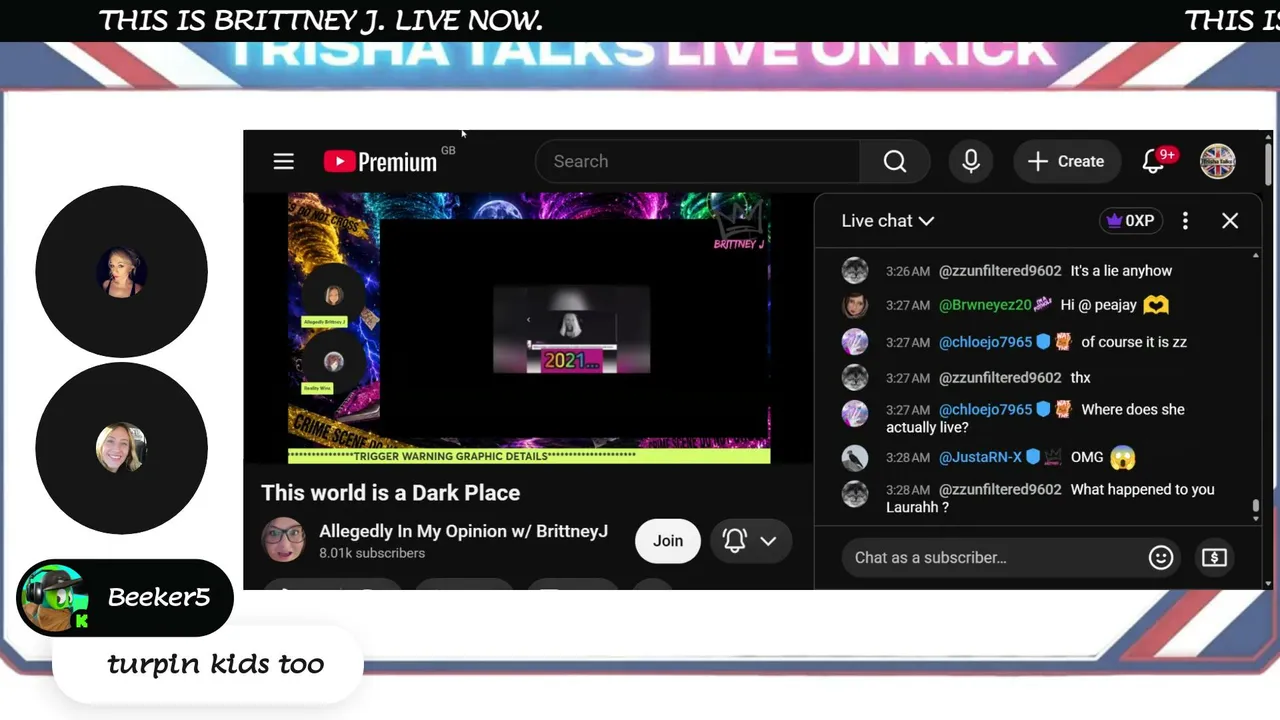Open the emoji picker in chat

point(1161,557)
